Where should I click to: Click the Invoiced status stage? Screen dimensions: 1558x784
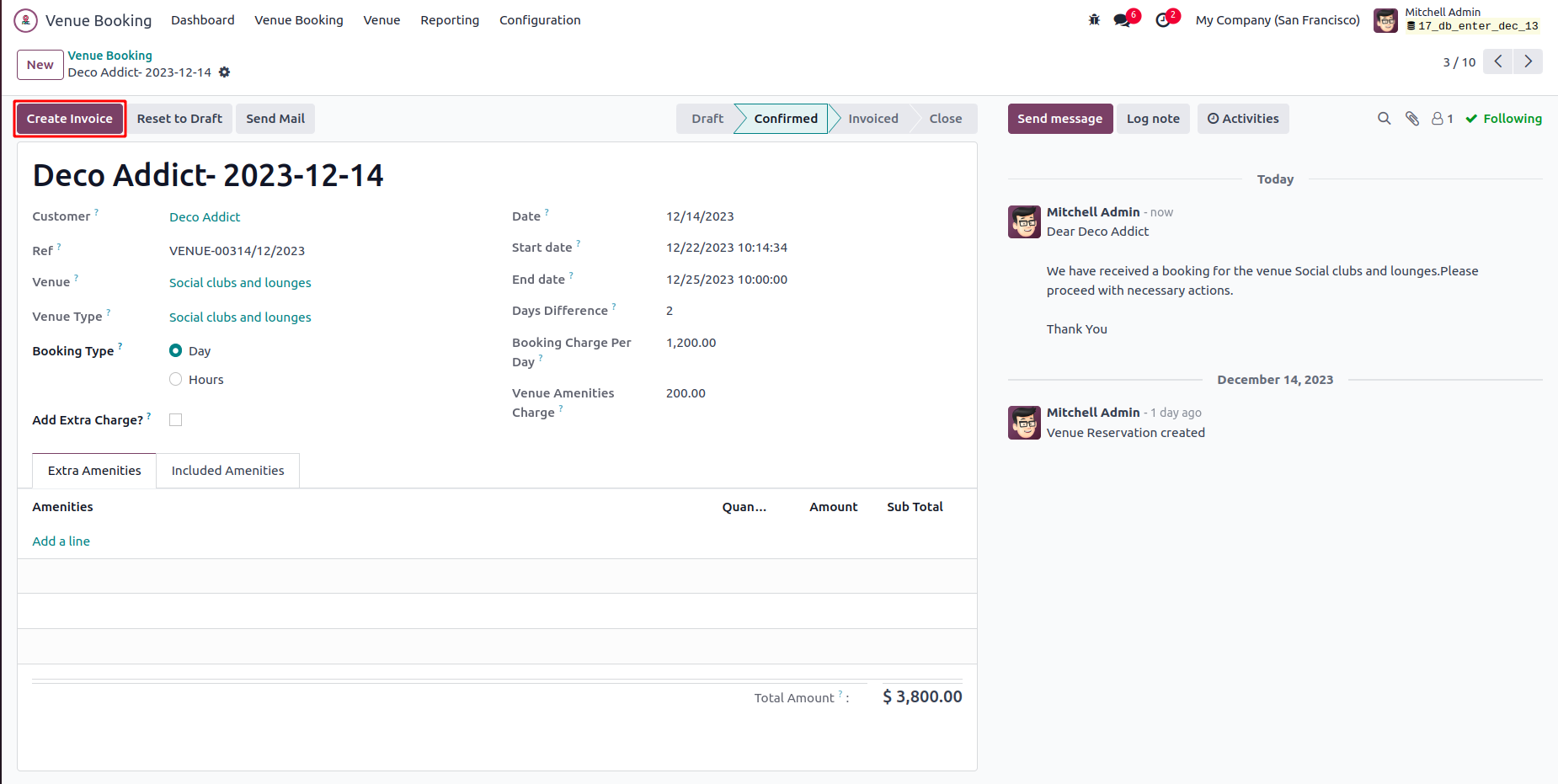point(872,119)
